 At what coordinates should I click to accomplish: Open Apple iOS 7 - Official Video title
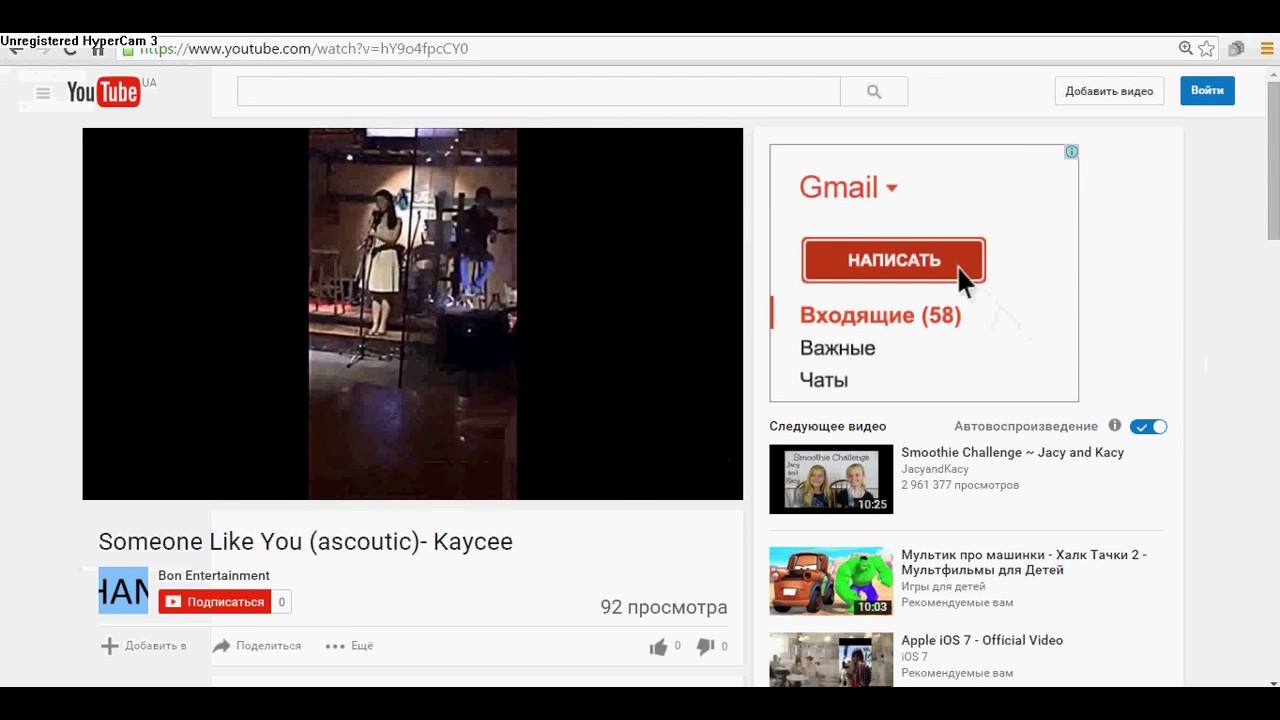point(982,641)
